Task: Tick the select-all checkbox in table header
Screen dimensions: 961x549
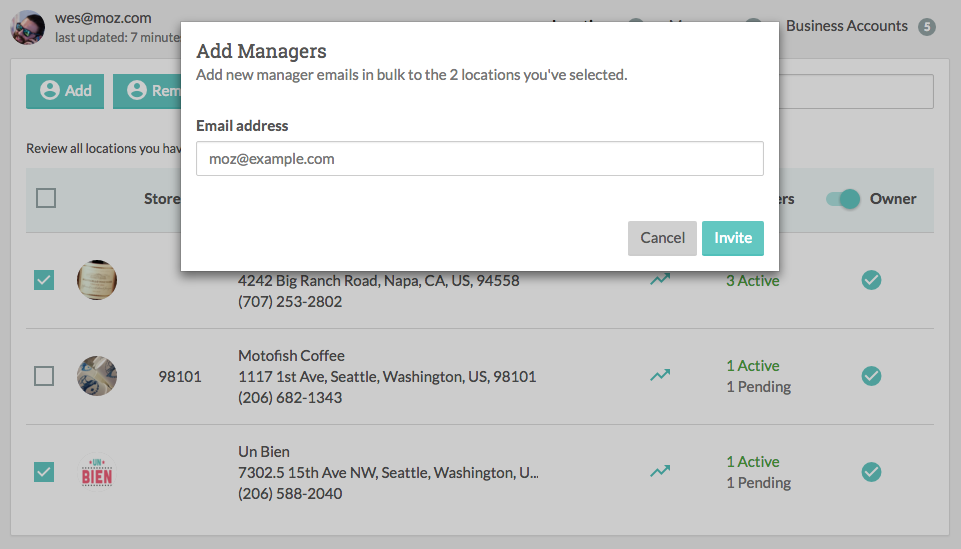Action: click(x=46, y=198)
